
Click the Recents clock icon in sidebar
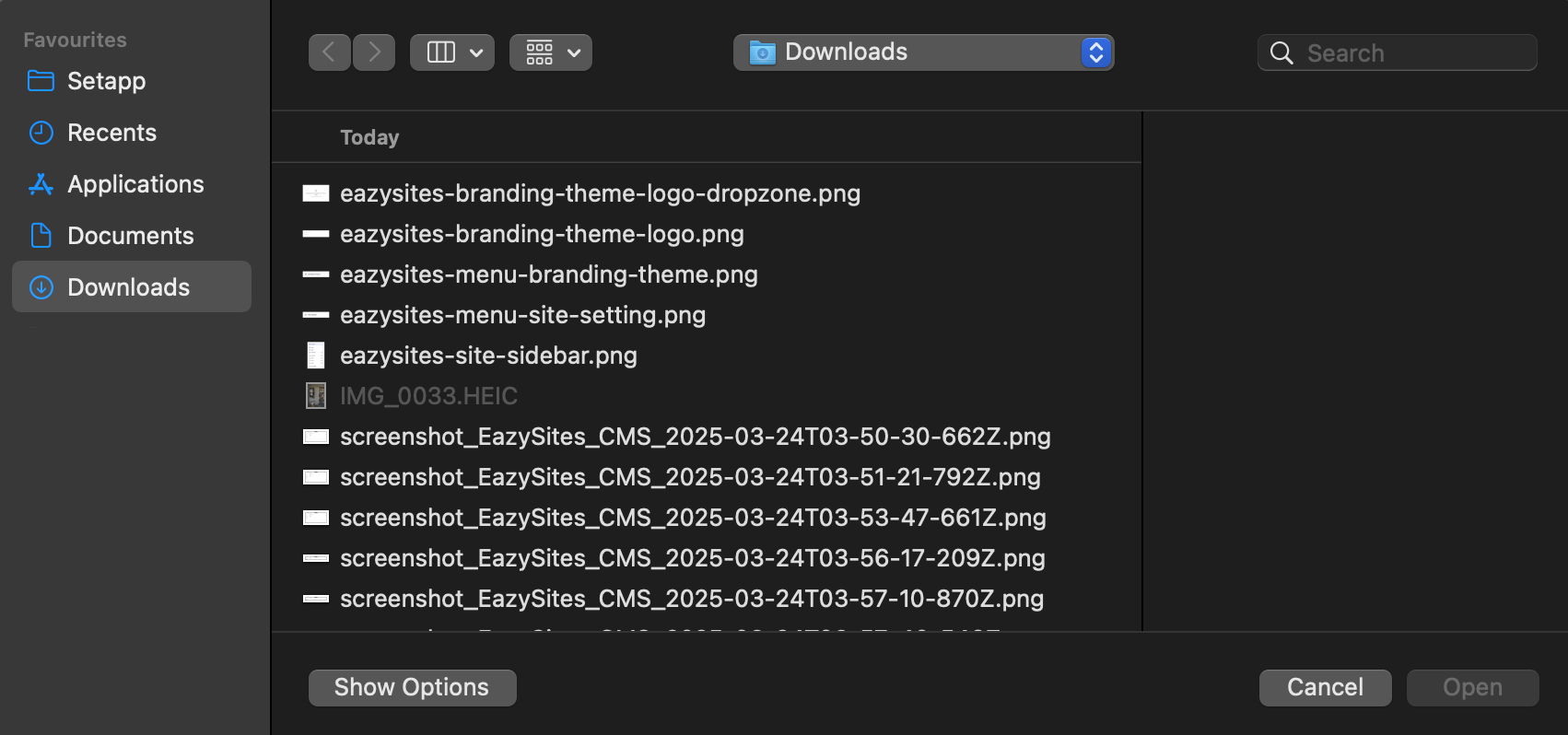coord(41,133)
